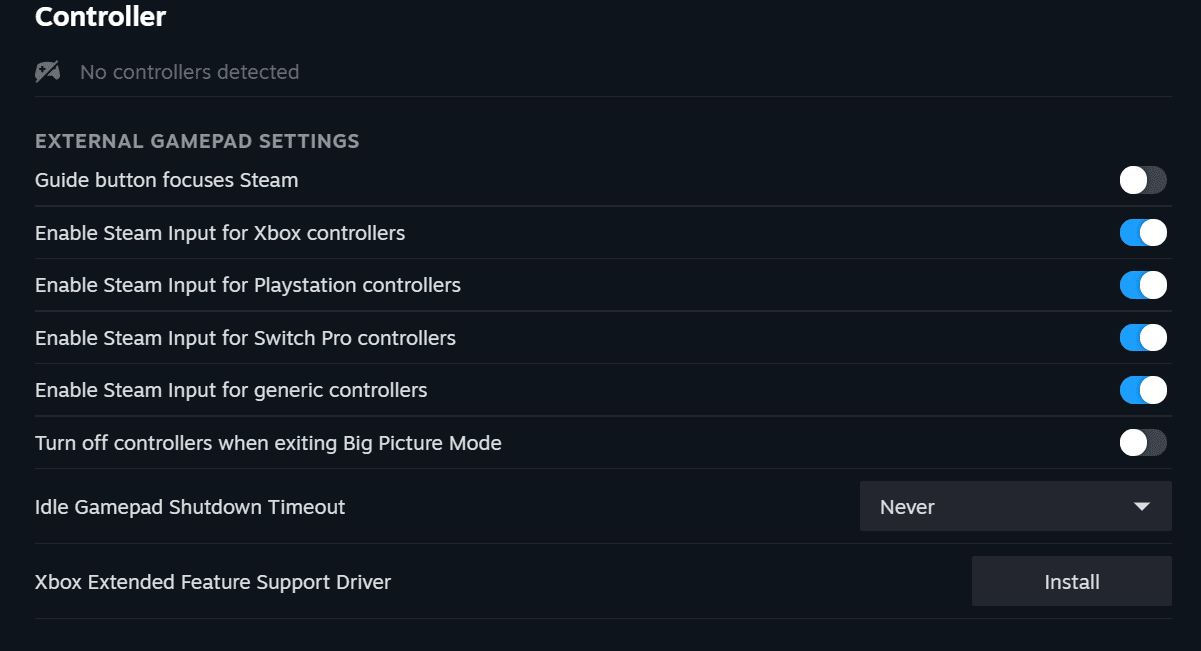This screenshot has width=1201, height=651.
Task: Click the Idle Gamepad Shutdown Timeout label text
Action: (x=190, y=507)
